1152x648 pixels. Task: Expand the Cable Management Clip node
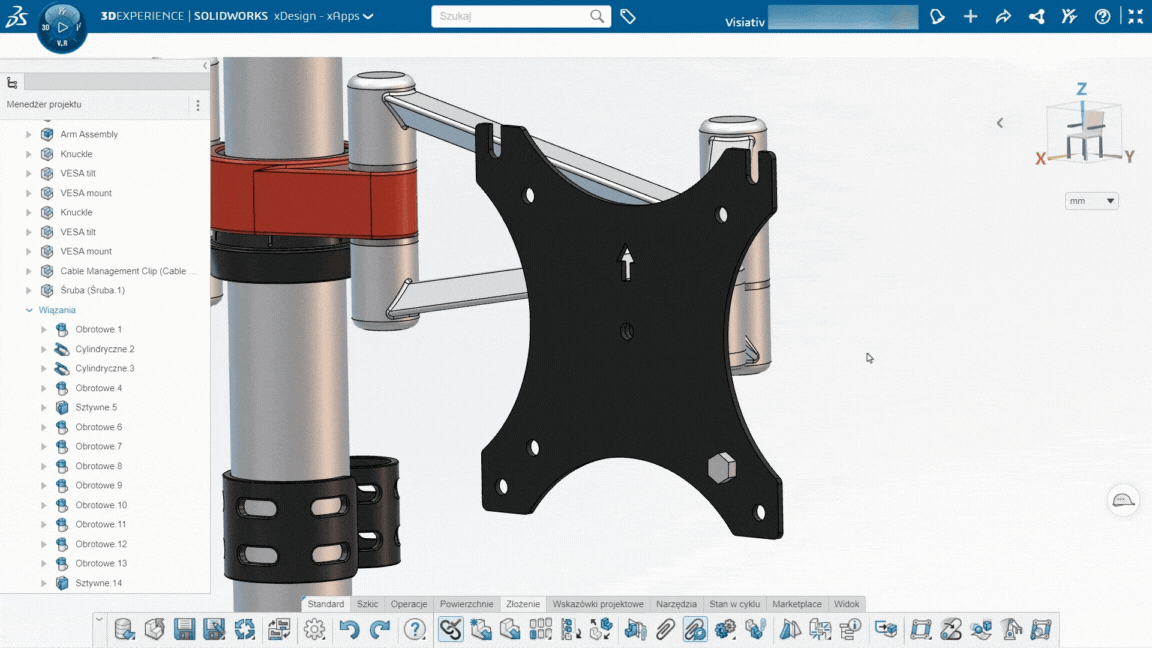click(29, 271)
